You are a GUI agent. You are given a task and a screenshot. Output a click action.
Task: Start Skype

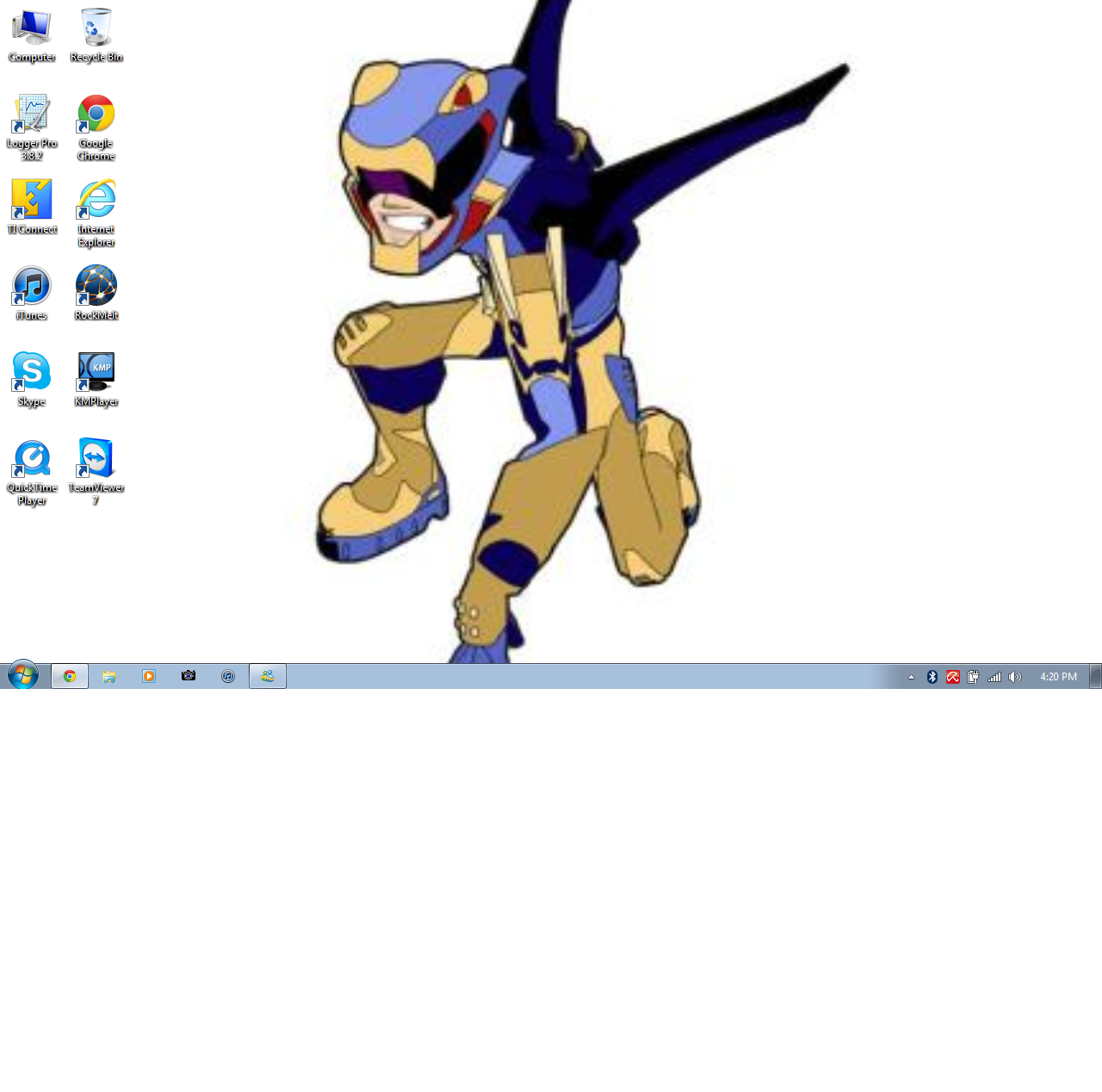coord(32,370)
